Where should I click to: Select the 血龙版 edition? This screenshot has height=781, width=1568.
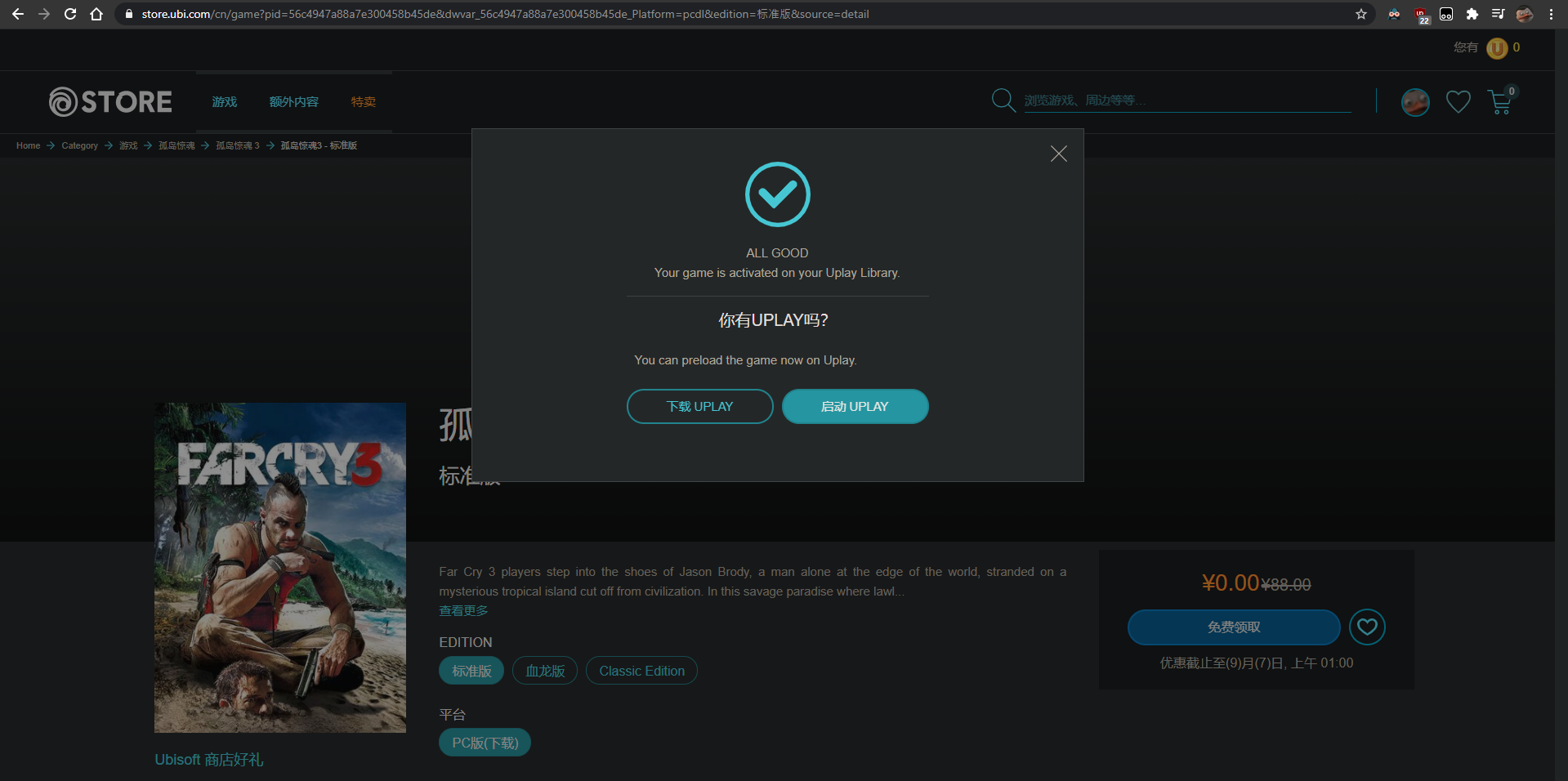pos(545,671)
